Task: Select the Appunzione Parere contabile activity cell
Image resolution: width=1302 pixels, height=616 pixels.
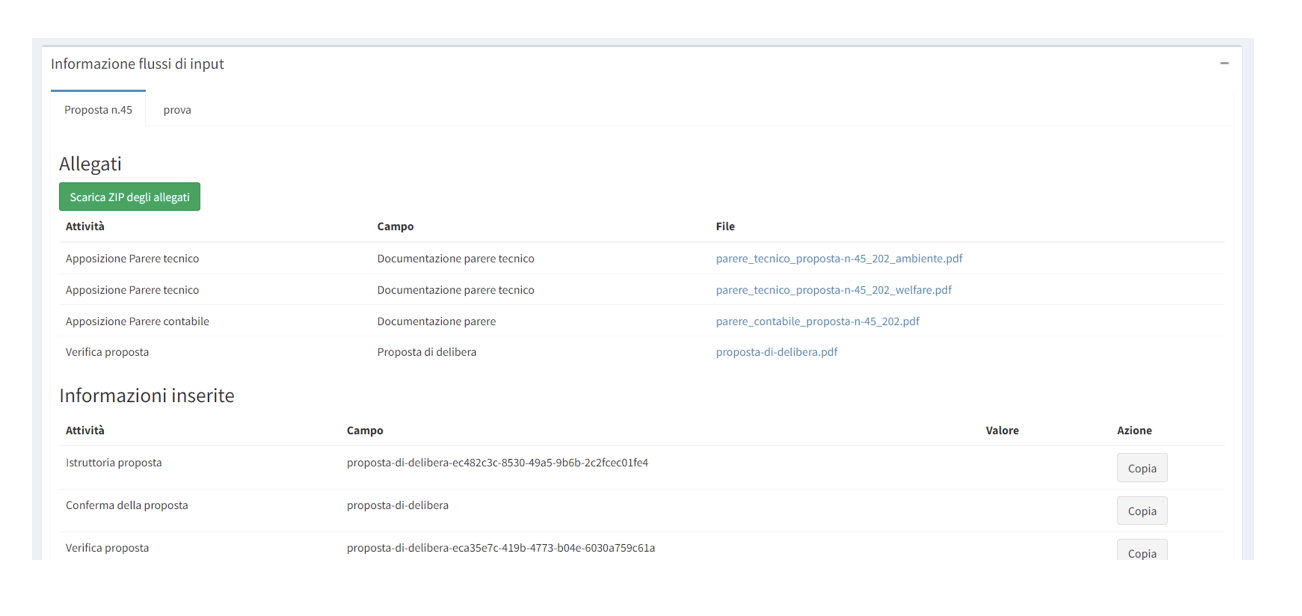Action: click(x=137, y=322)
